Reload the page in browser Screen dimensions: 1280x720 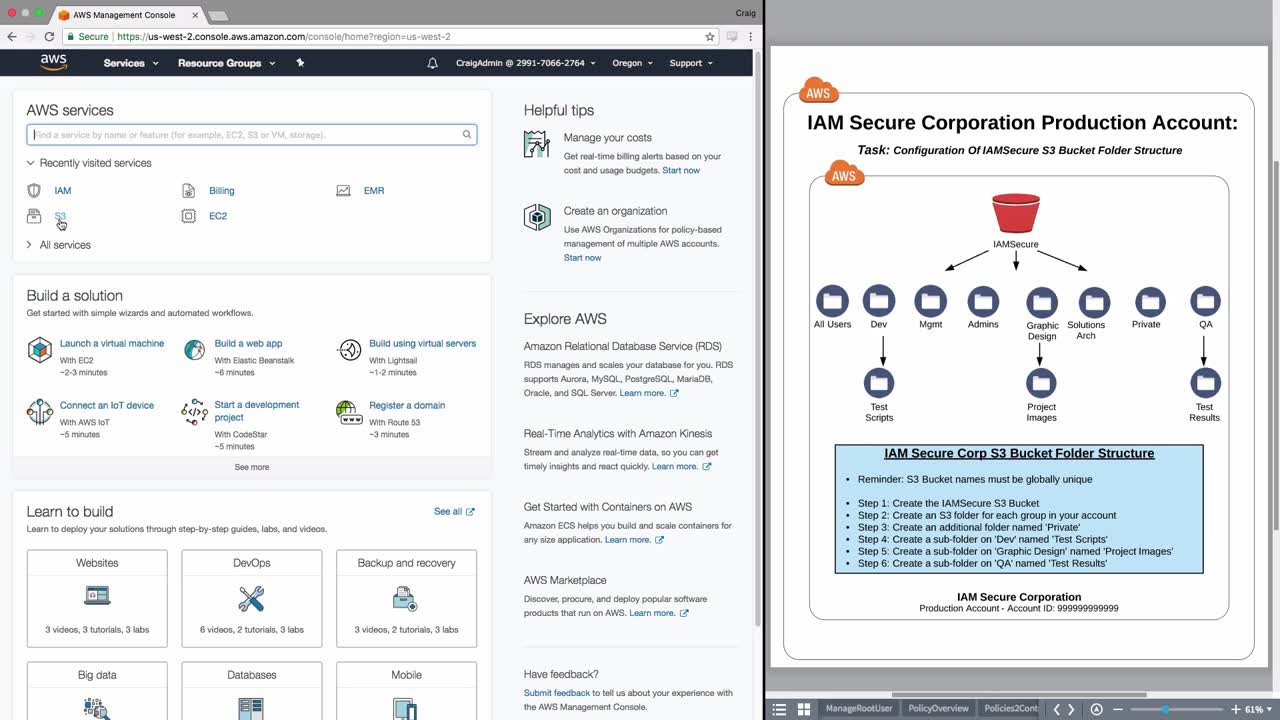pyautogui.click(x=49, y=37)
